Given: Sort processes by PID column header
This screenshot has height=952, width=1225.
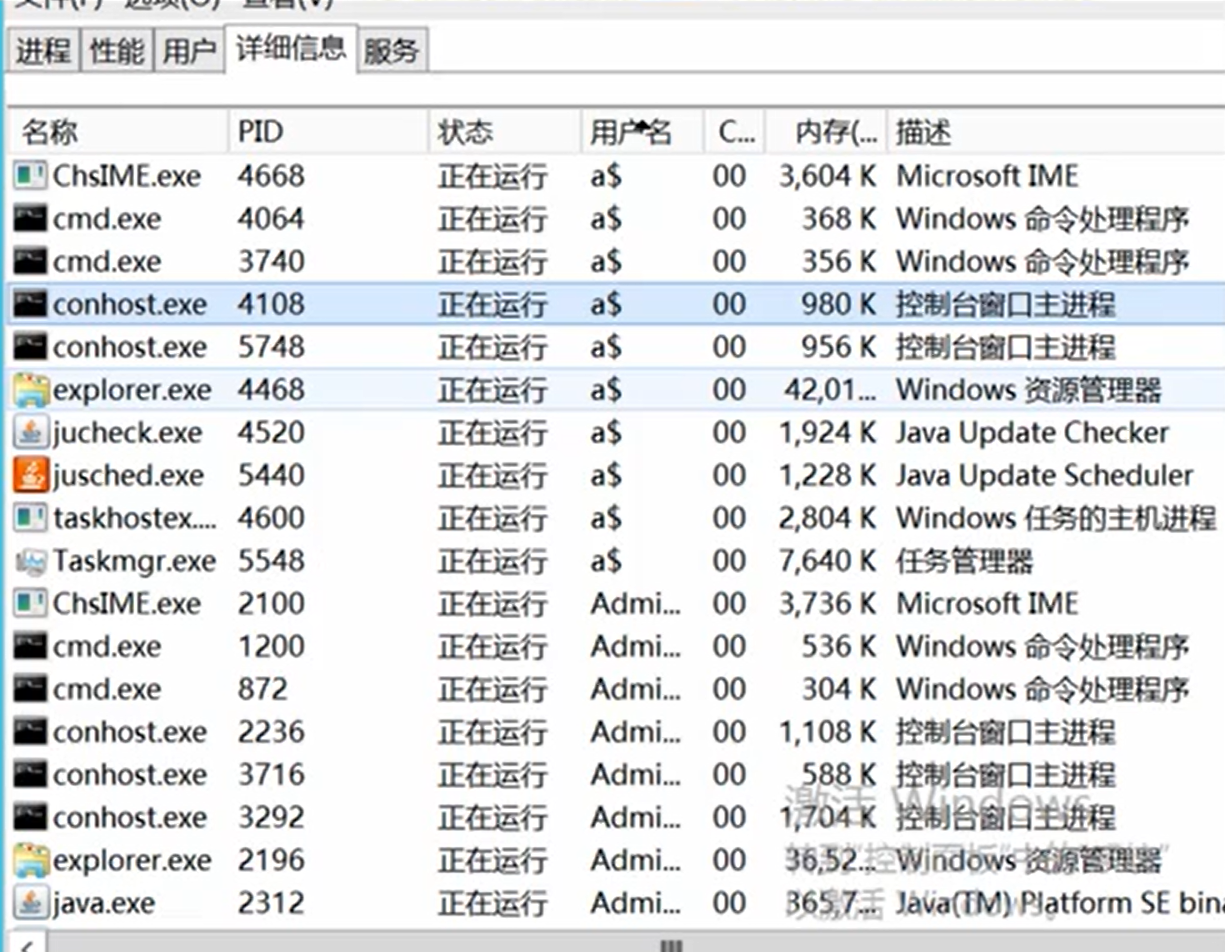Looking at the screenshot, I should 328,132.
